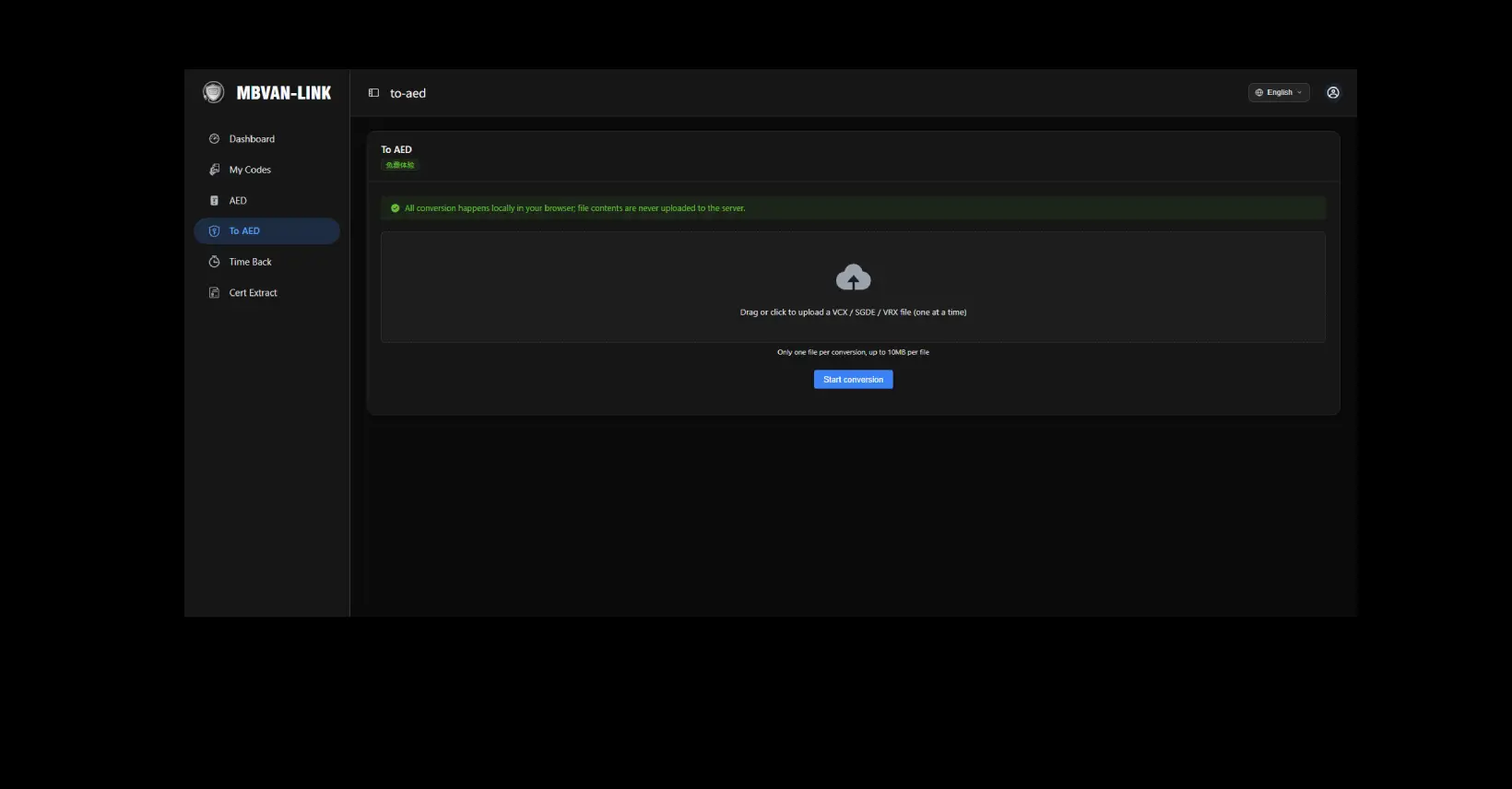
Task: Click the MBVAN-LINK shield logo
Action: [x=213, y=92]
